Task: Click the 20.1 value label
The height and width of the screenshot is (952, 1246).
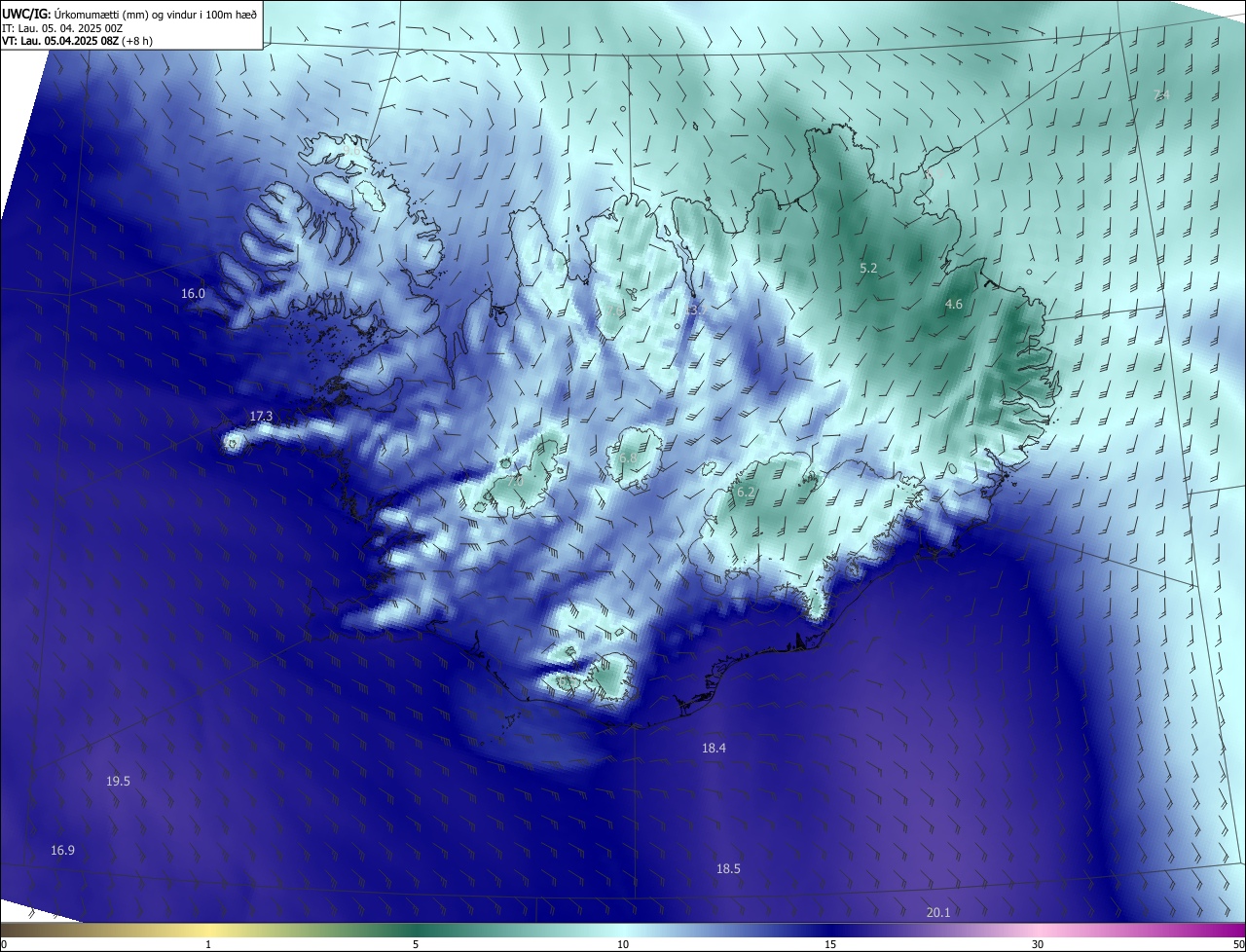Action: point(938,912)
